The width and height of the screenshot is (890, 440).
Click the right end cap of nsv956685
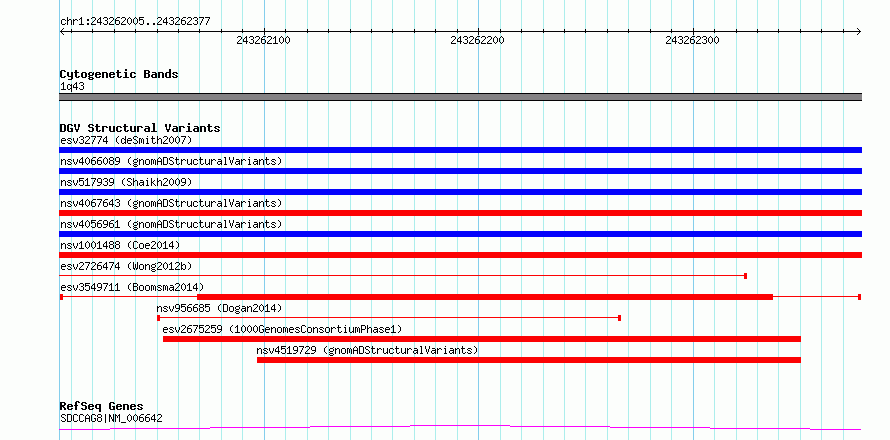pos(619,318)
